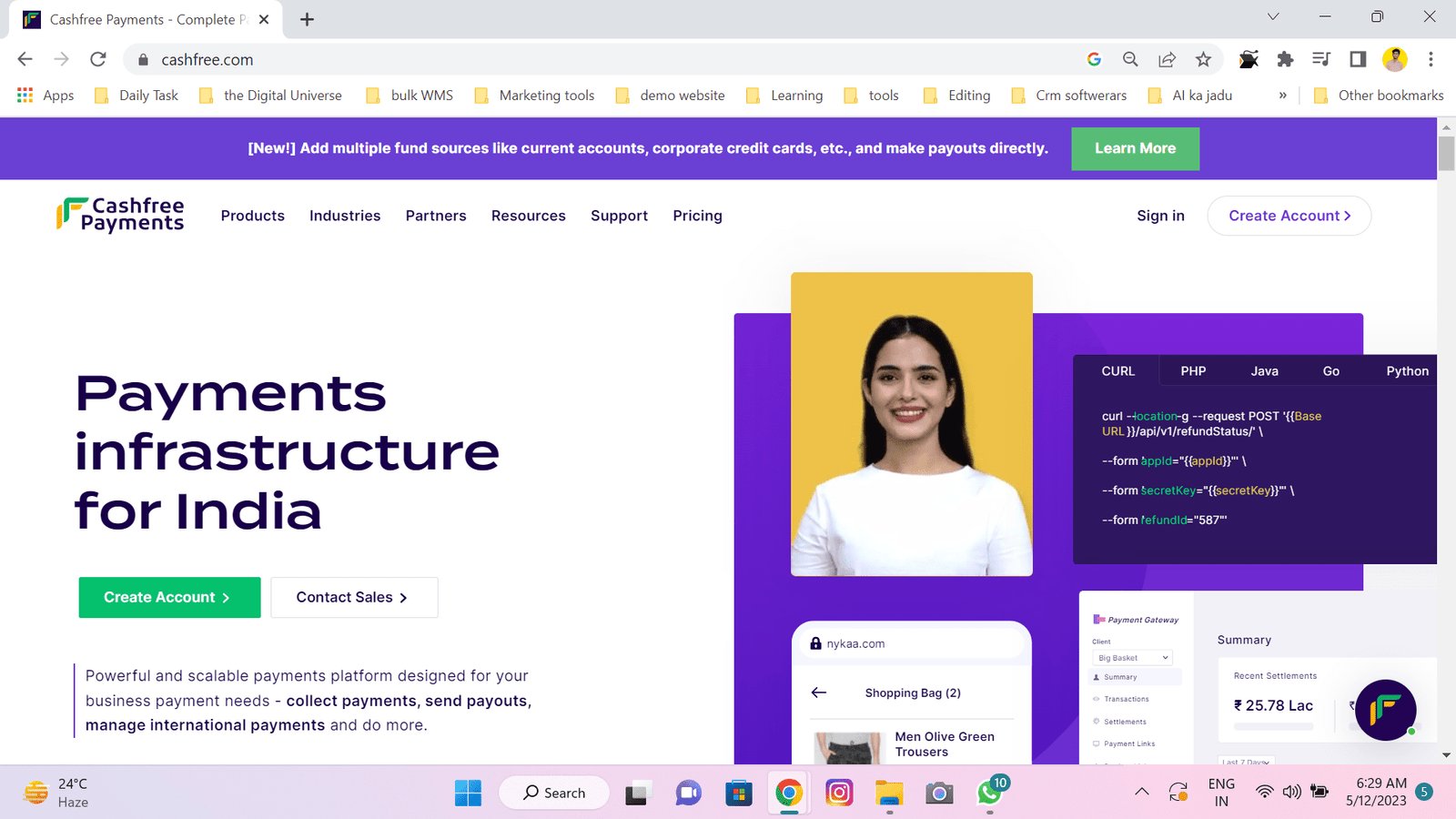Click the Google icon in address bar
The width and height of the screenshot is (1456, 819).
pyautogui.click(x=1094, y=59)
